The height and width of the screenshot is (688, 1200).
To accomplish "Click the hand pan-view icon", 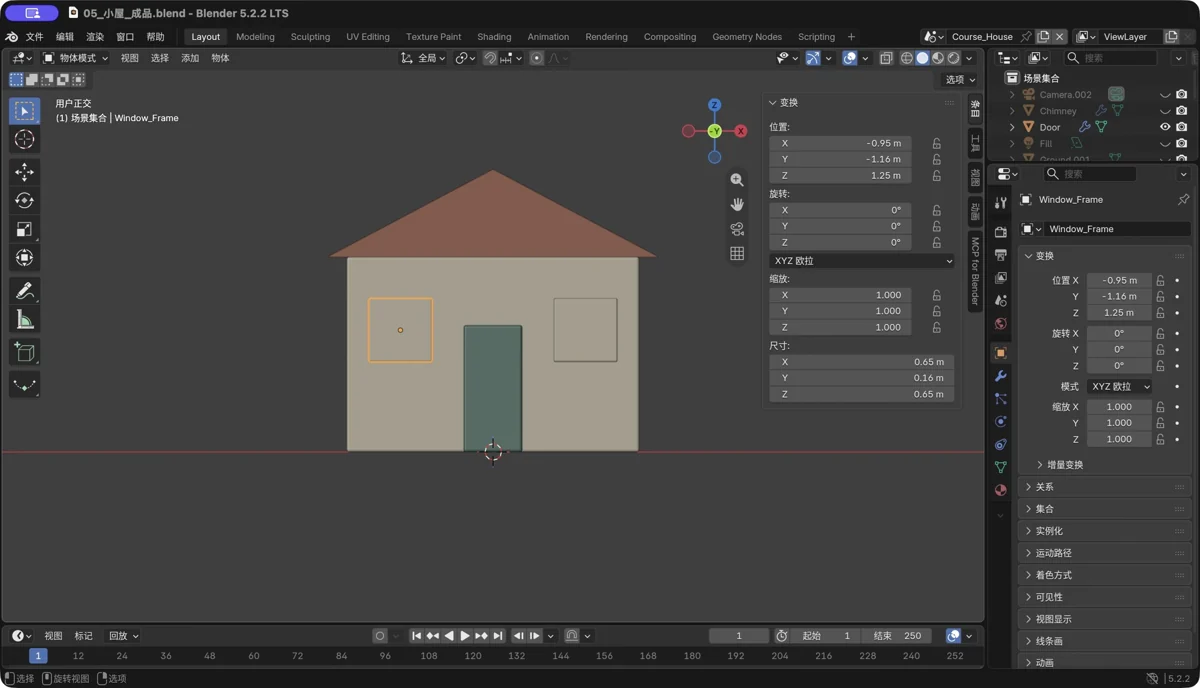I will [x=737, y=204].
